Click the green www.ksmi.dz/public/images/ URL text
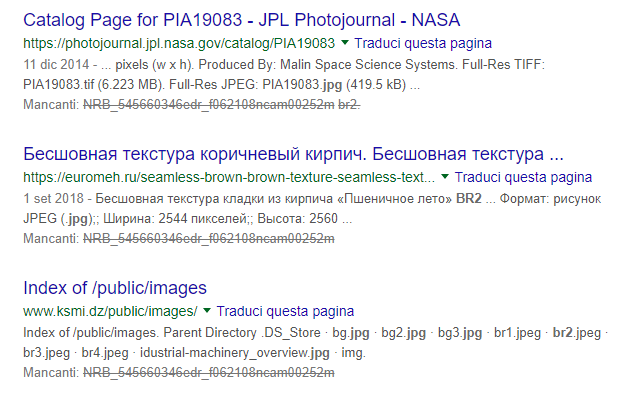The height and width of the screenshot is (404, 620). [x=110, y=311]
